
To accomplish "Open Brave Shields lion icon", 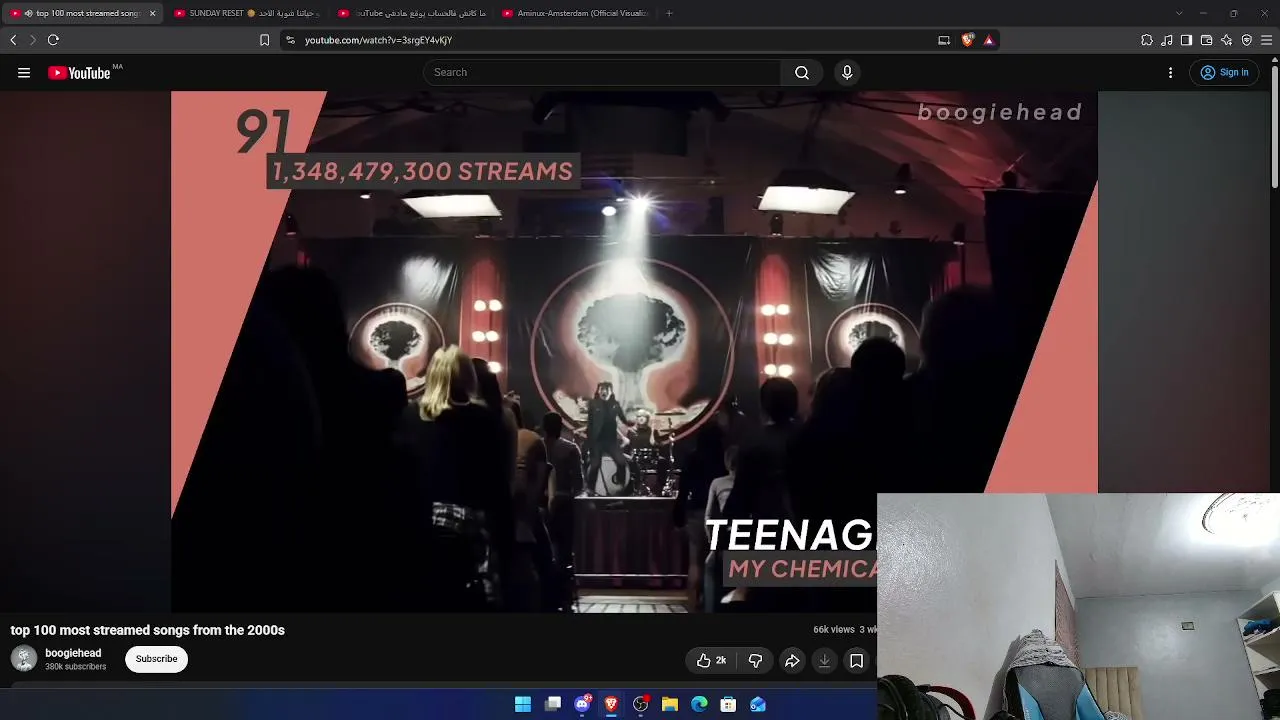I will coord(967,40).
